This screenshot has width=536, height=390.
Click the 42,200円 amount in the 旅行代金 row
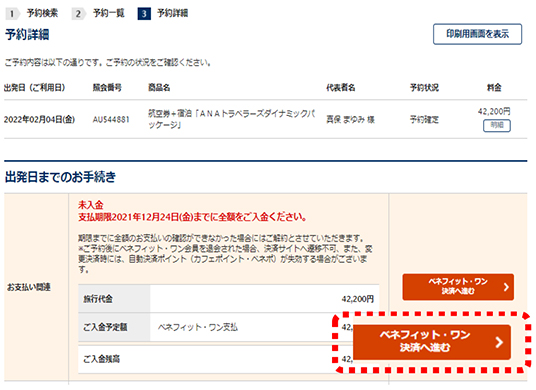pos(358,299)
